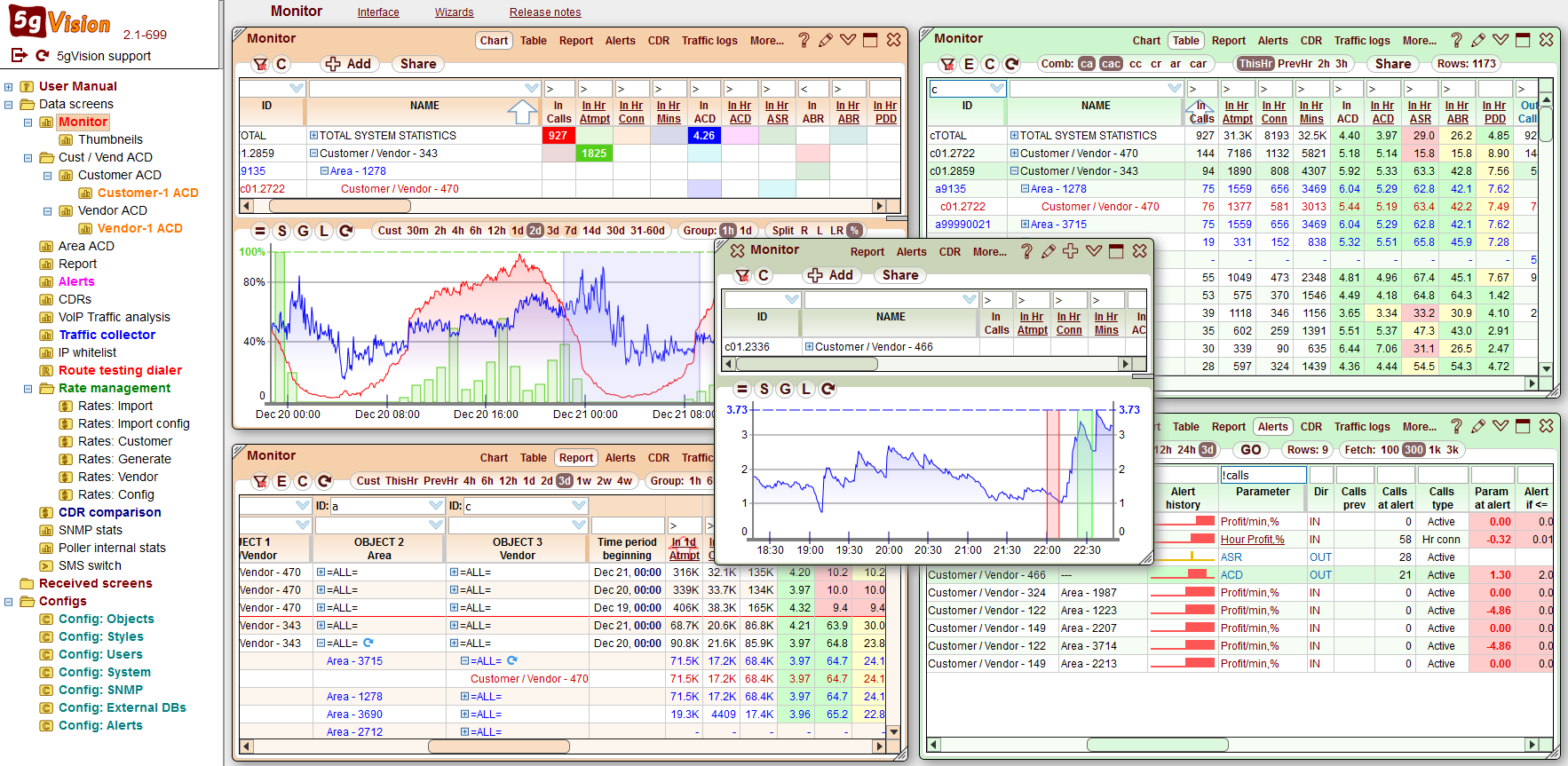Expand the User Manual tree node
The height and width of the screenshot is (766, 1568).
8,86
